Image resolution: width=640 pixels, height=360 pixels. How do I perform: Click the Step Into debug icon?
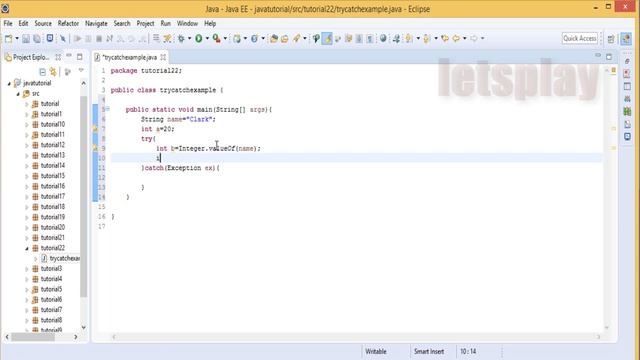pos(121,39)
